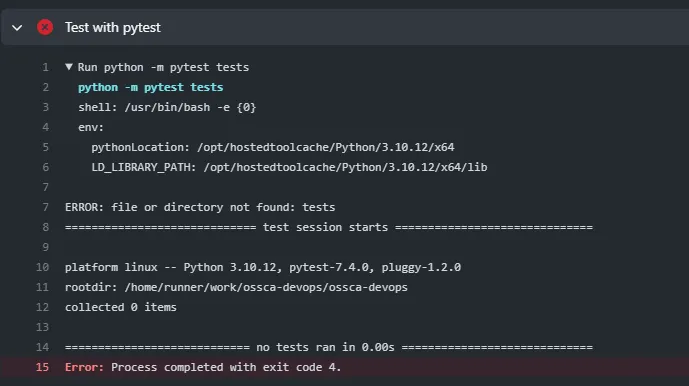Select the "platform linux -- Python 3.10.12" line
Image resolution: width=689 pixels, height=386 pixels.
coord(263,267)
